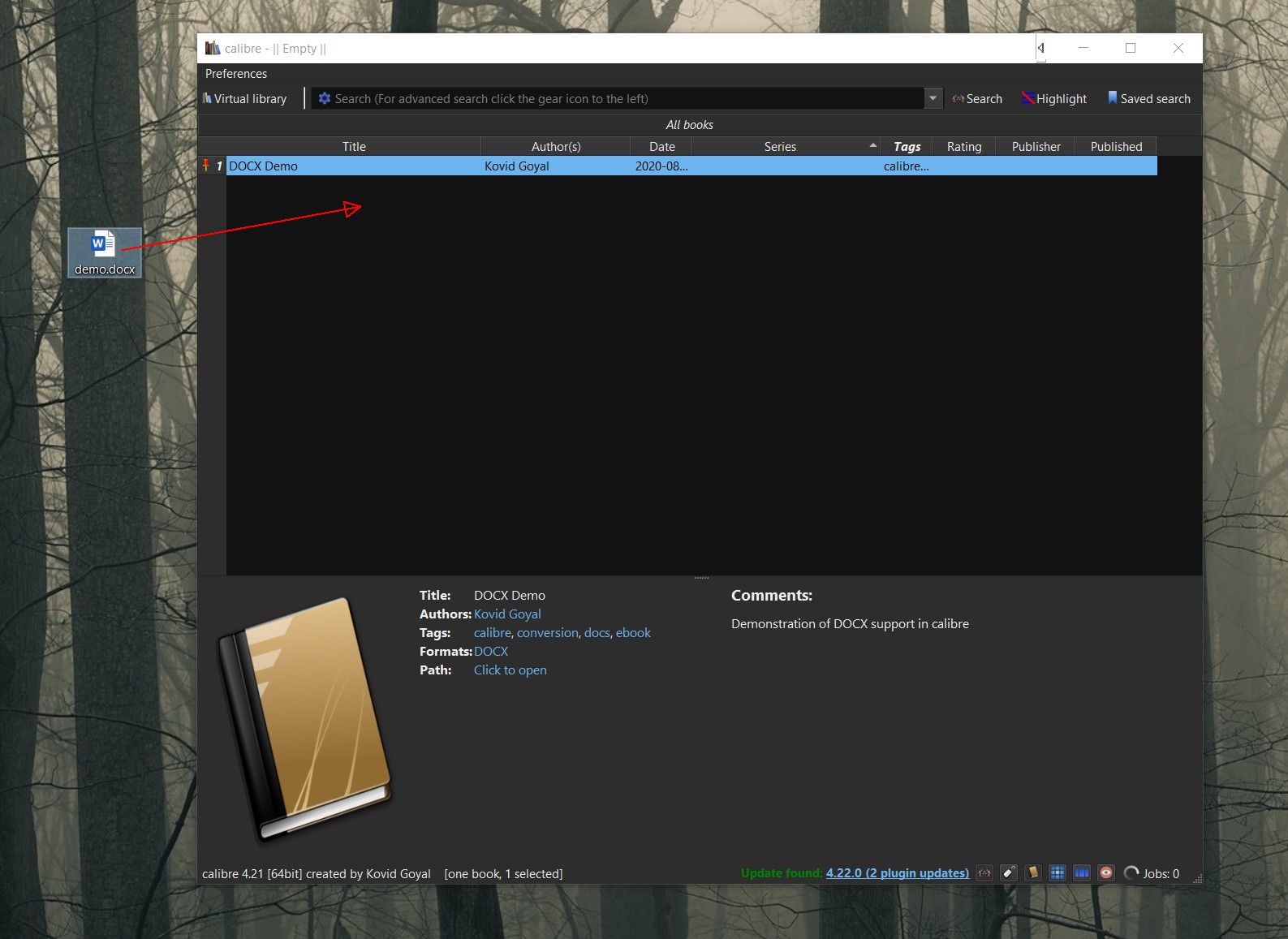The height and width of the screenshot is (939, 1288).
Task: Sort books by the Tags column header
Action: 907,147
